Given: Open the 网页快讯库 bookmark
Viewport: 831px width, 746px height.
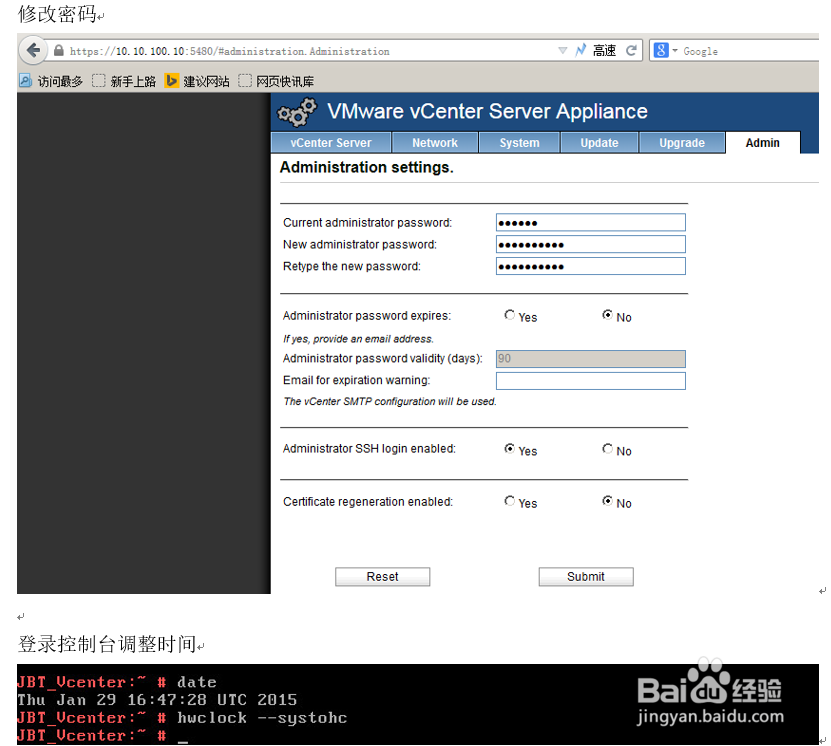Looking at the screenshot, I should pos(276,81).
